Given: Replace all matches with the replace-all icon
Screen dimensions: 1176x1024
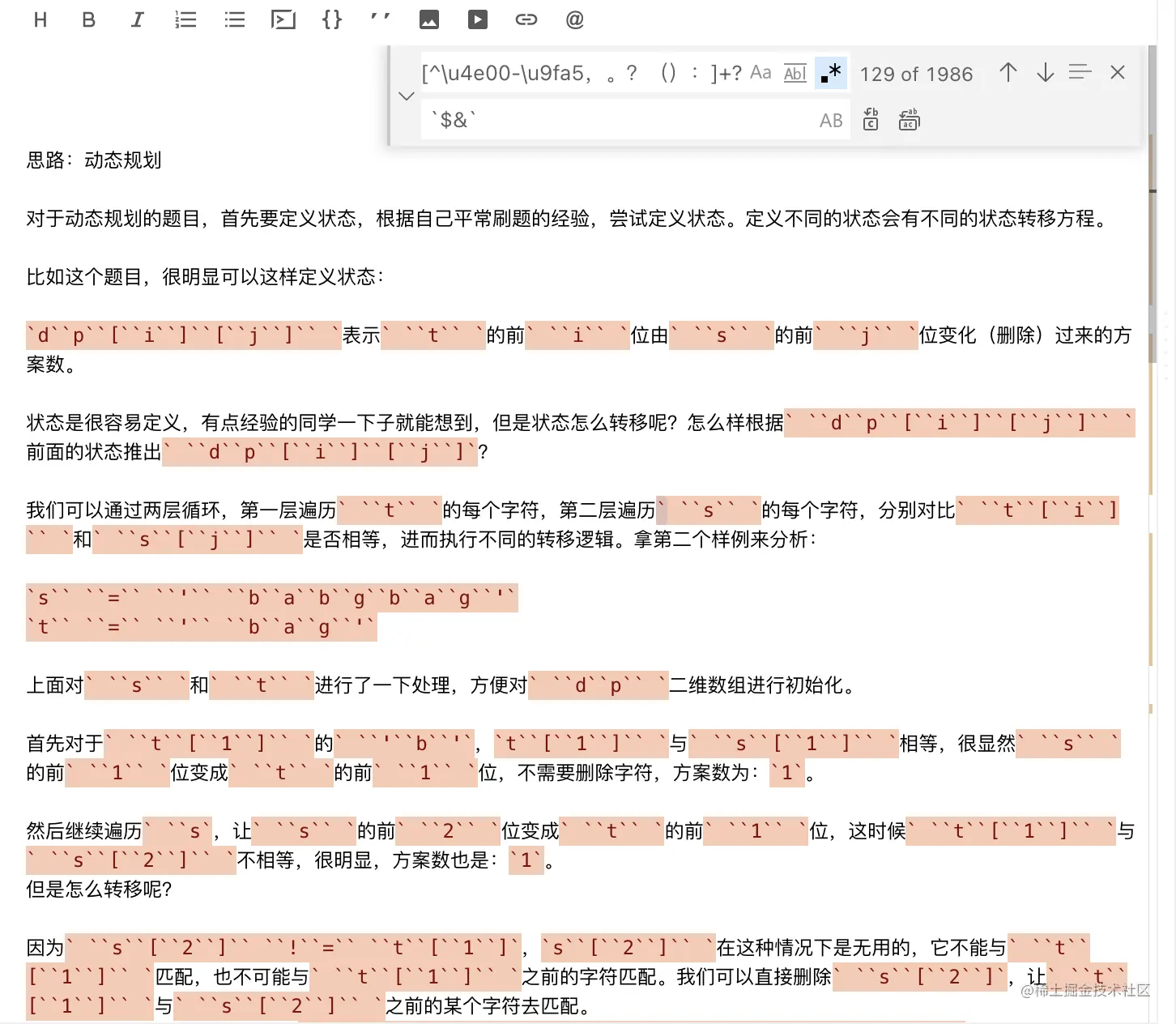Looking at the screenshot, I should pyautogui.click(x=909, y=120).
